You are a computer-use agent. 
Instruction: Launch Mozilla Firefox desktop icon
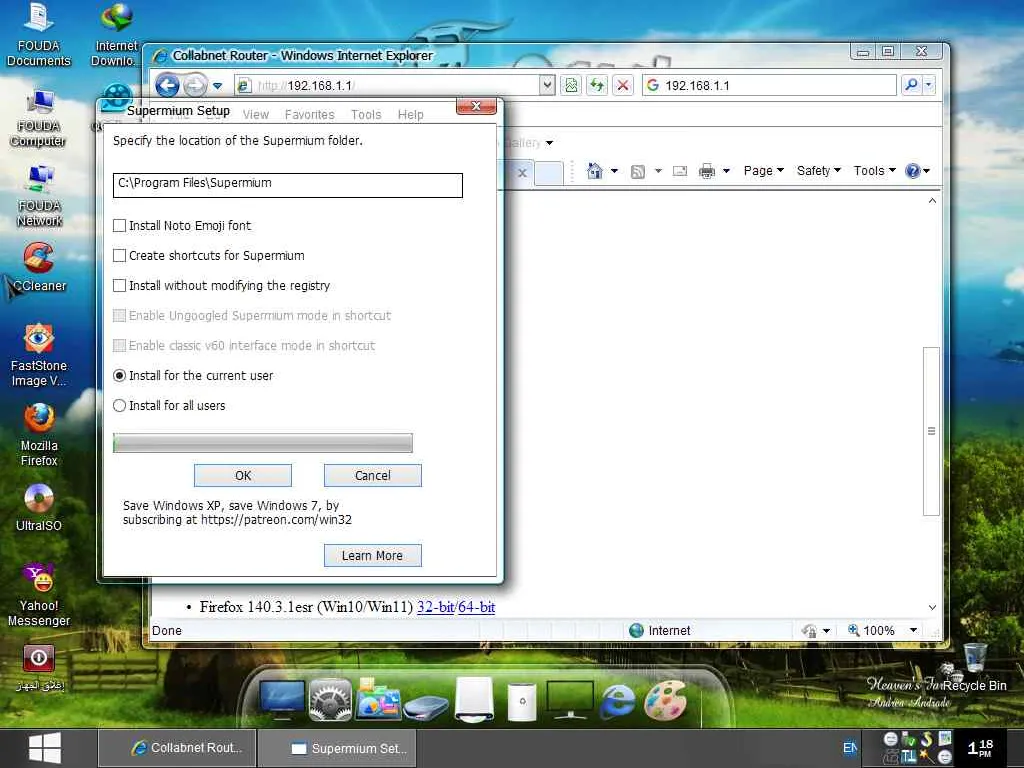39,434
